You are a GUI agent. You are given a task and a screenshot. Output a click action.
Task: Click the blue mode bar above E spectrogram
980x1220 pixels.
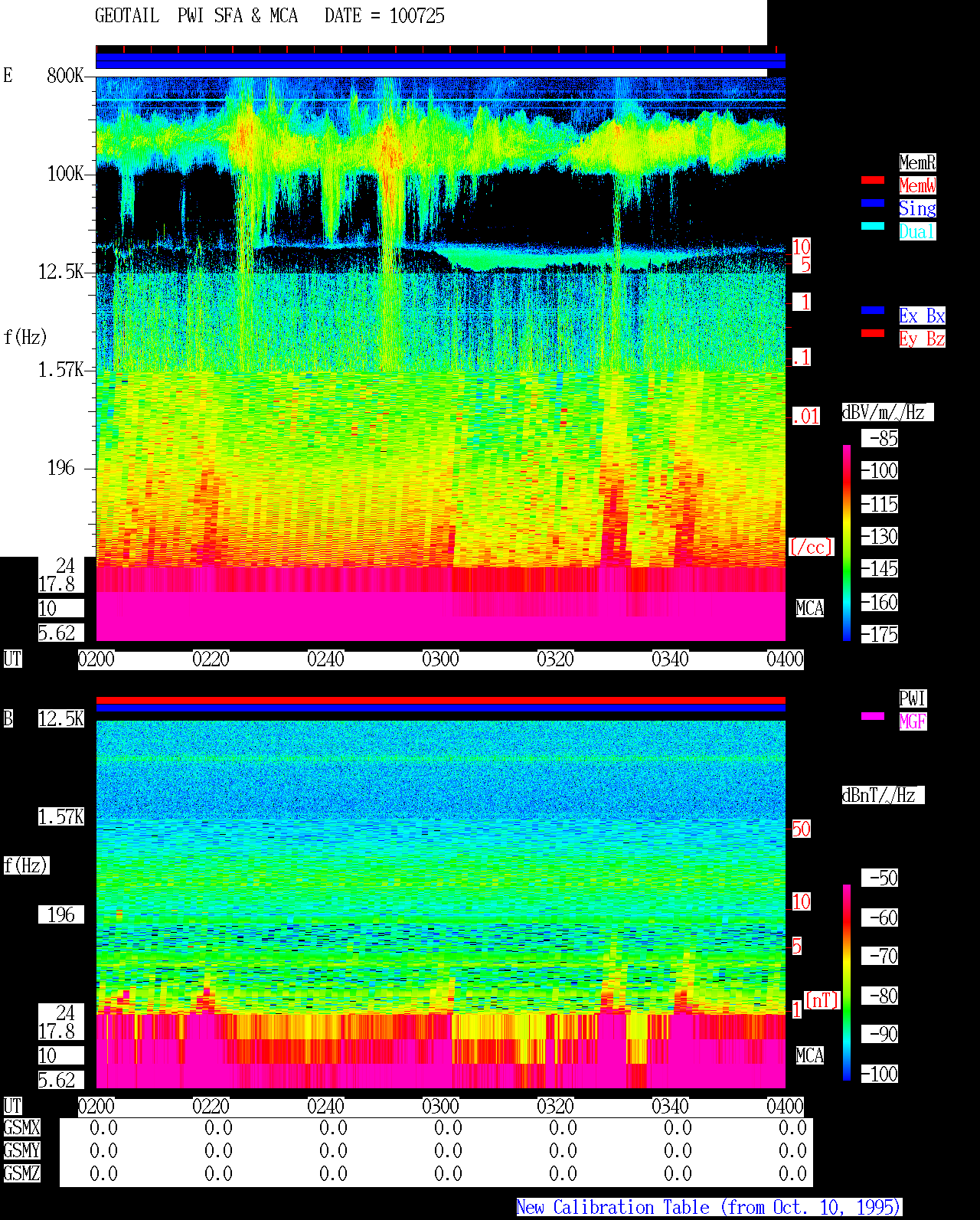click(440, 61)
